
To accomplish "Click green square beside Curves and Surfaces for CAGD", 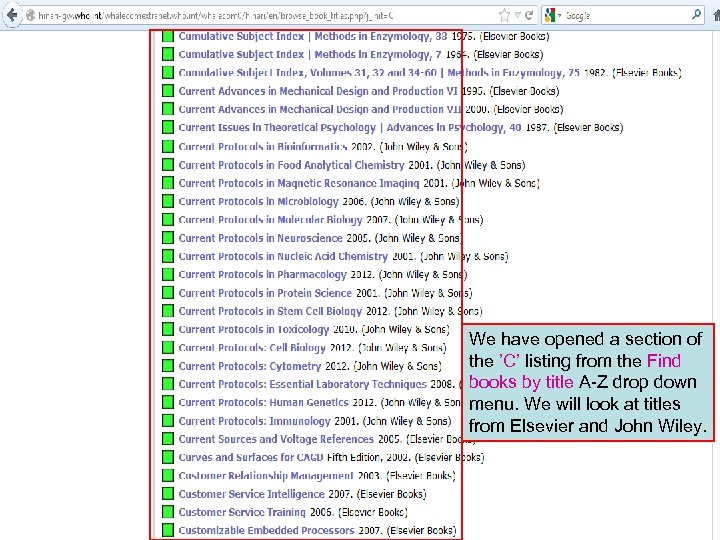I will [x=168, y=457].
